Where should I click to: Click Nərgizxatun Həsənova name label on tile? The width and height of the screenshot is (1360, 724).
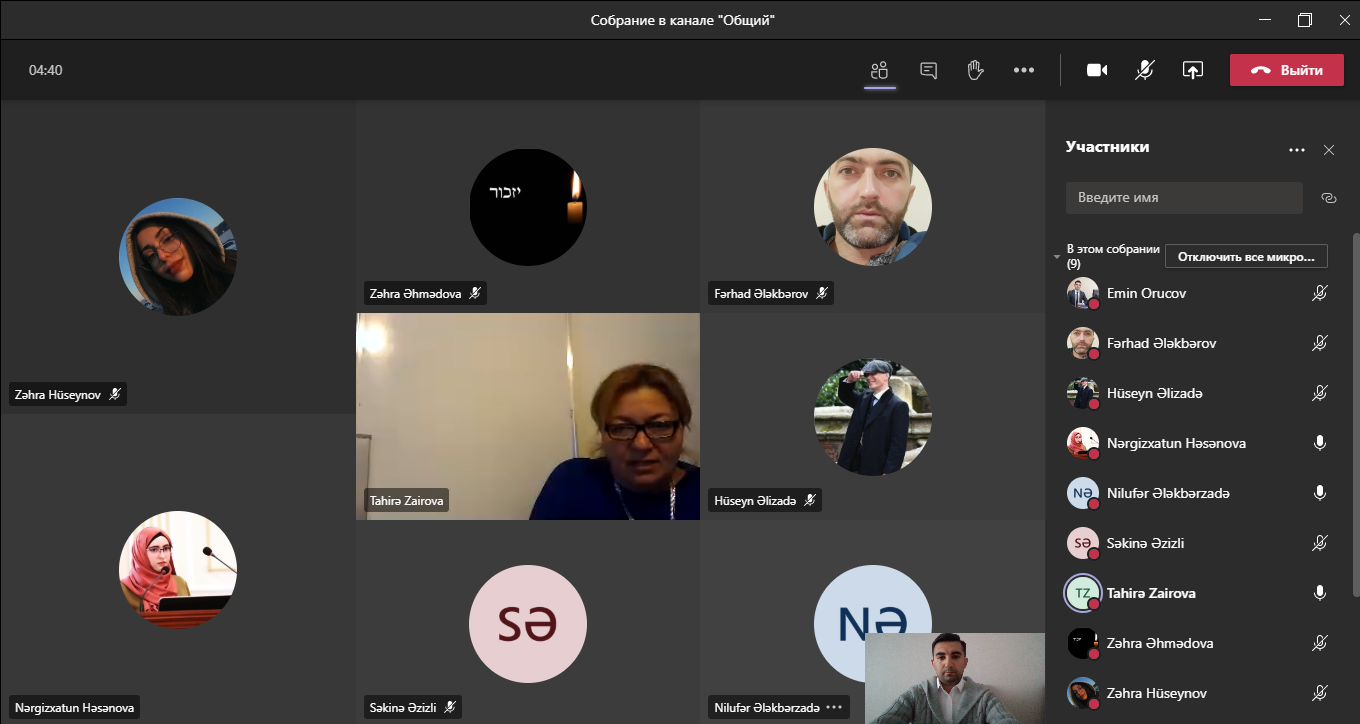coord(74,707)
